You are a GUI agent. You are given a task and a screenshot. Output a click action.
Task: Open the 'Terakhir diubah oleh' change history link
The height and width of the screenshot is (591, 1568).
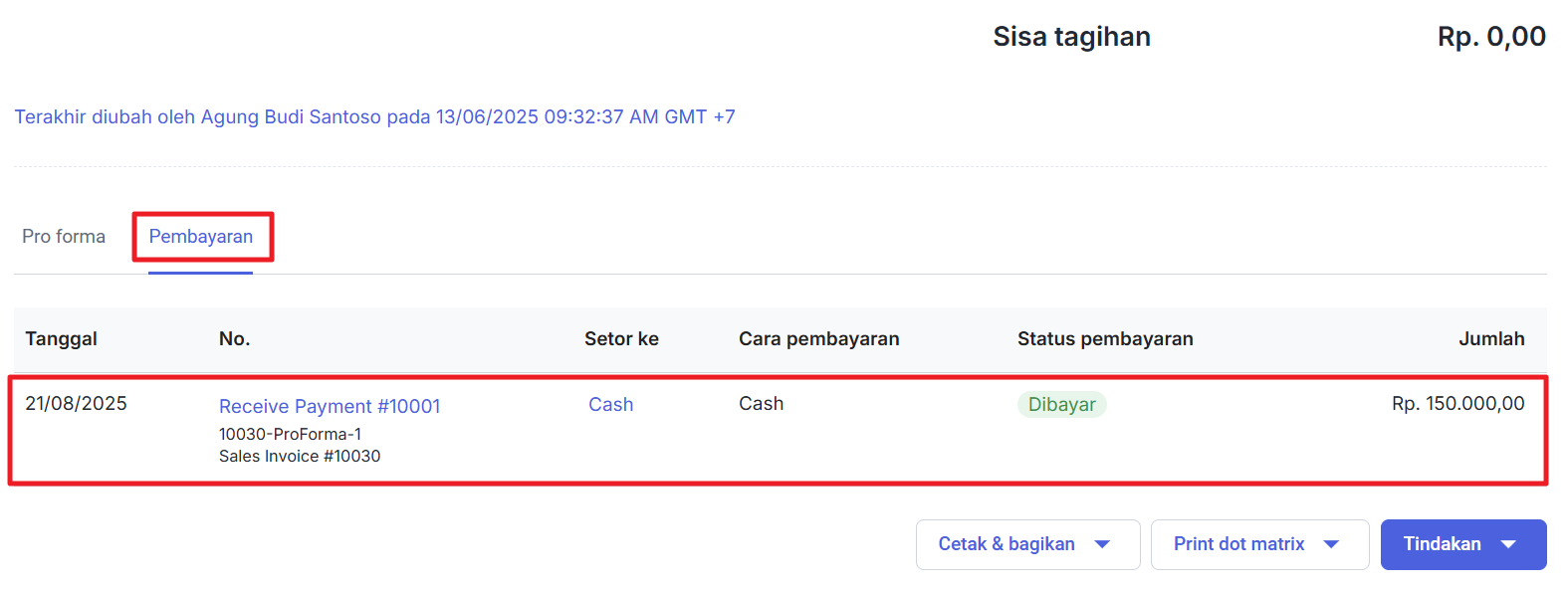374,117
